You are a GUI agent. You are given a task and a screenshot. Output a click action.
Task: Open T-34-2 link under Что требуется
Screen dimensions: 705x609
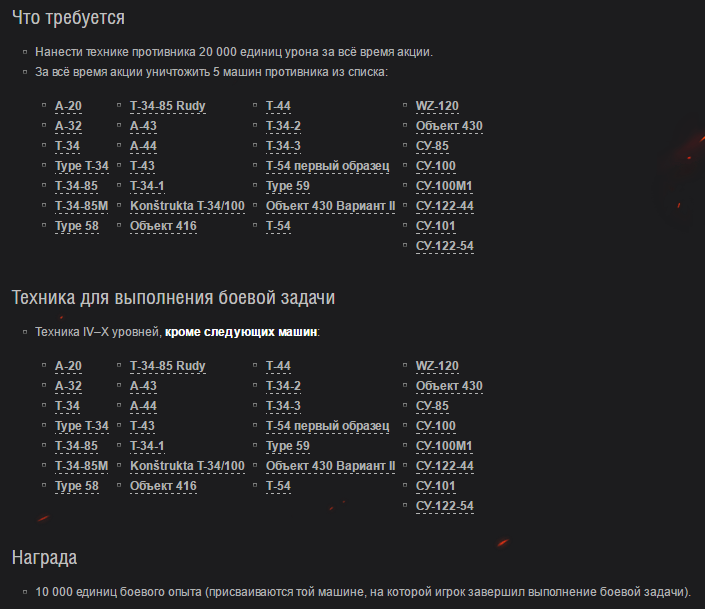(283, 126)
